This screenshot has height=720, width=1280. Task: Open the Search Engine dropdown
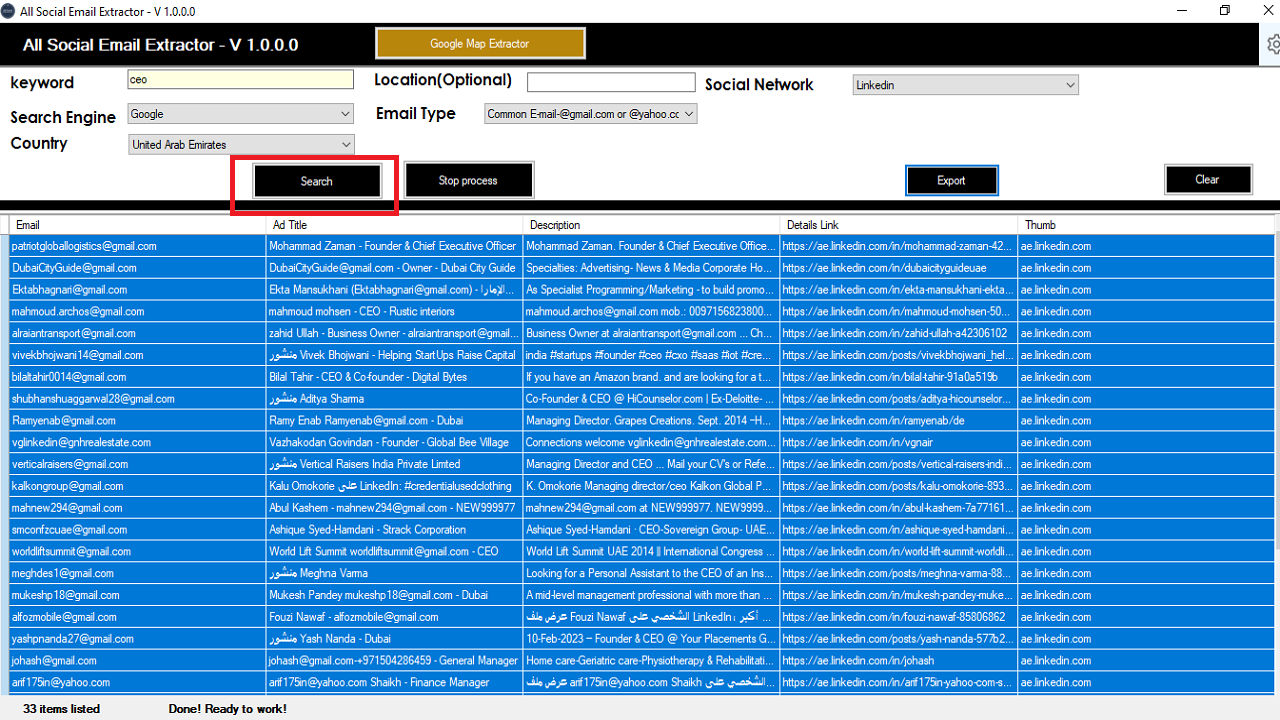(240, 113)
